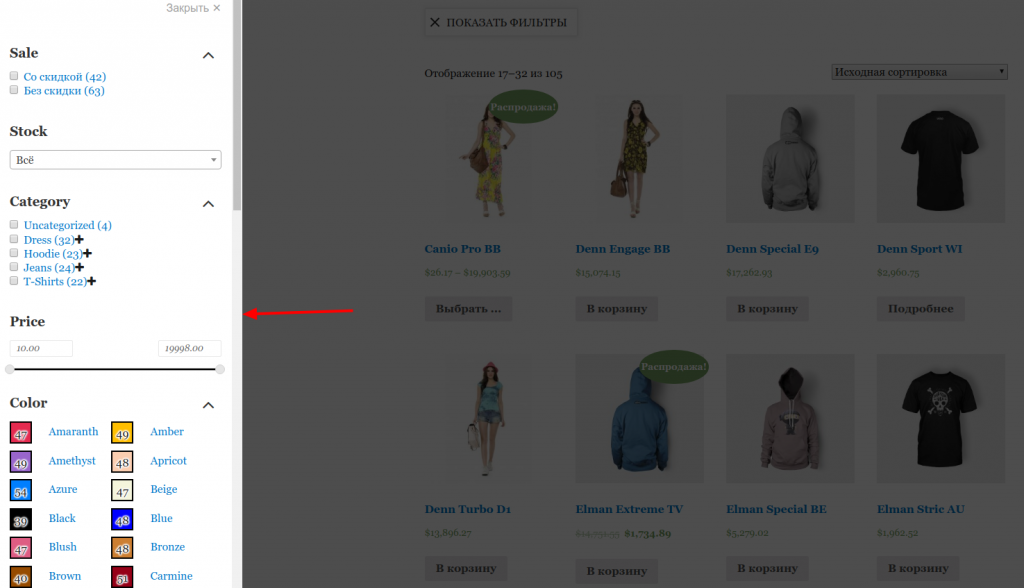The image size is (1024, 588).
Task: Select the Amaranth color swatch
Action: point(21,432)
